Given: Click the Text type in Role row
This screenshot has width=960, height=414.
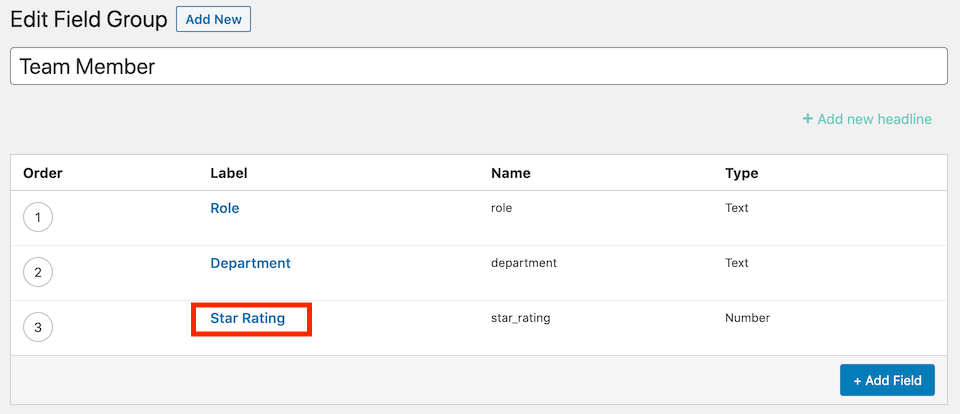Looking at the screenshot, I should pyautogui.click(x=737, y=208).
